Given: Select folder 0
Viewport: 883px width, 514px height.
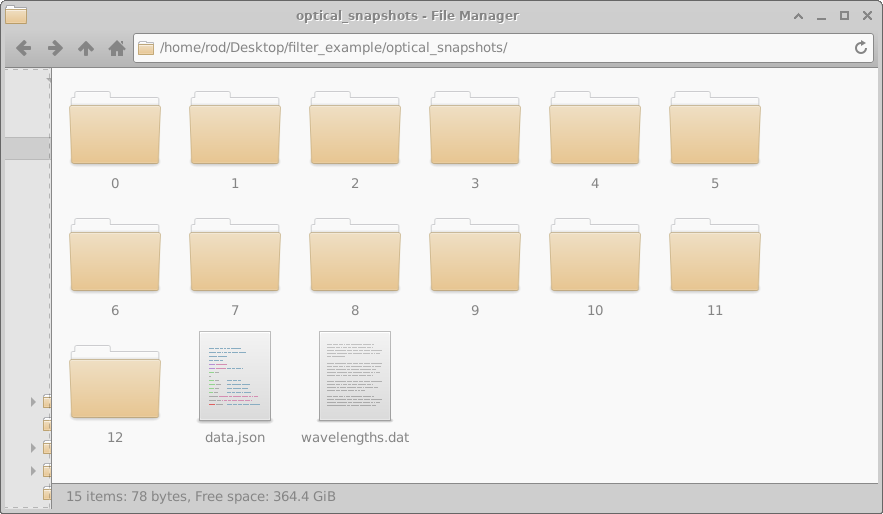Looking at the screenshot, I should tap(115, 128).
